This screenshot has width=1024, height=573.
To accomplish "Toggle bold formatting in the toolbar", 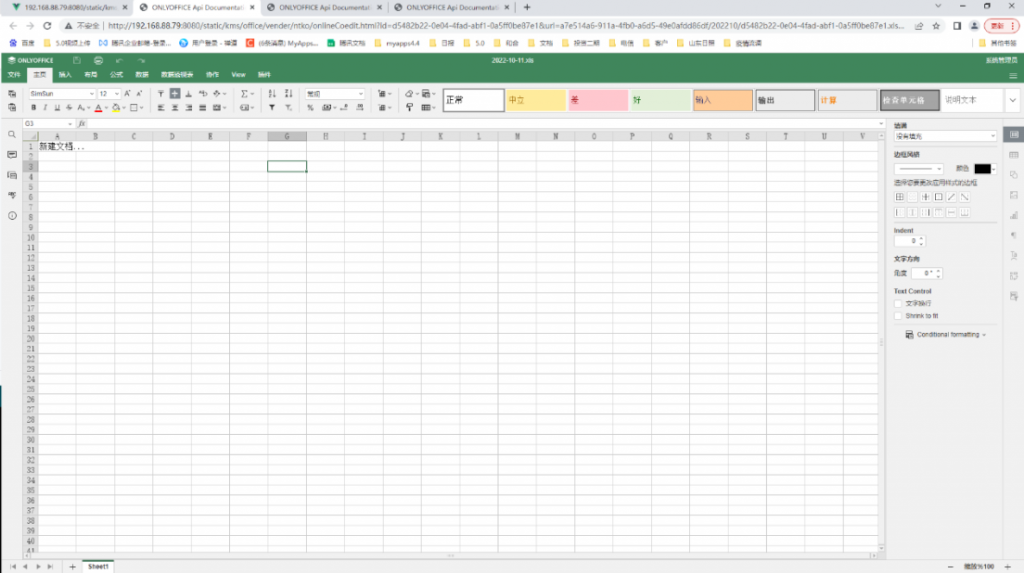I will (x=33, y=107).
